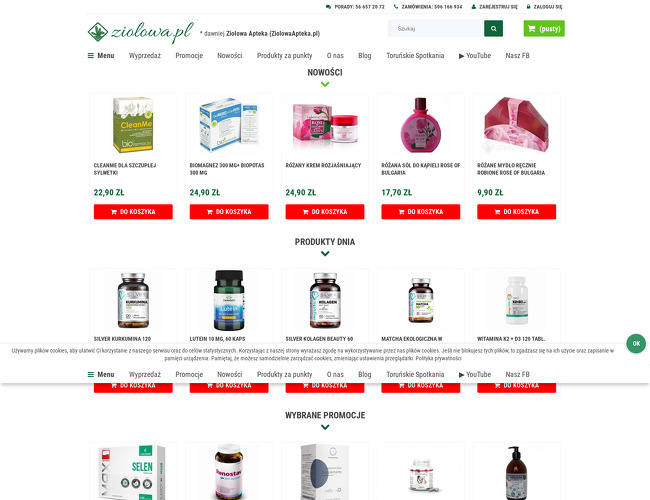The width and height of the screenshot is (650, 500).
Task: Click the search magnifier button
Action: click(493, 29)
